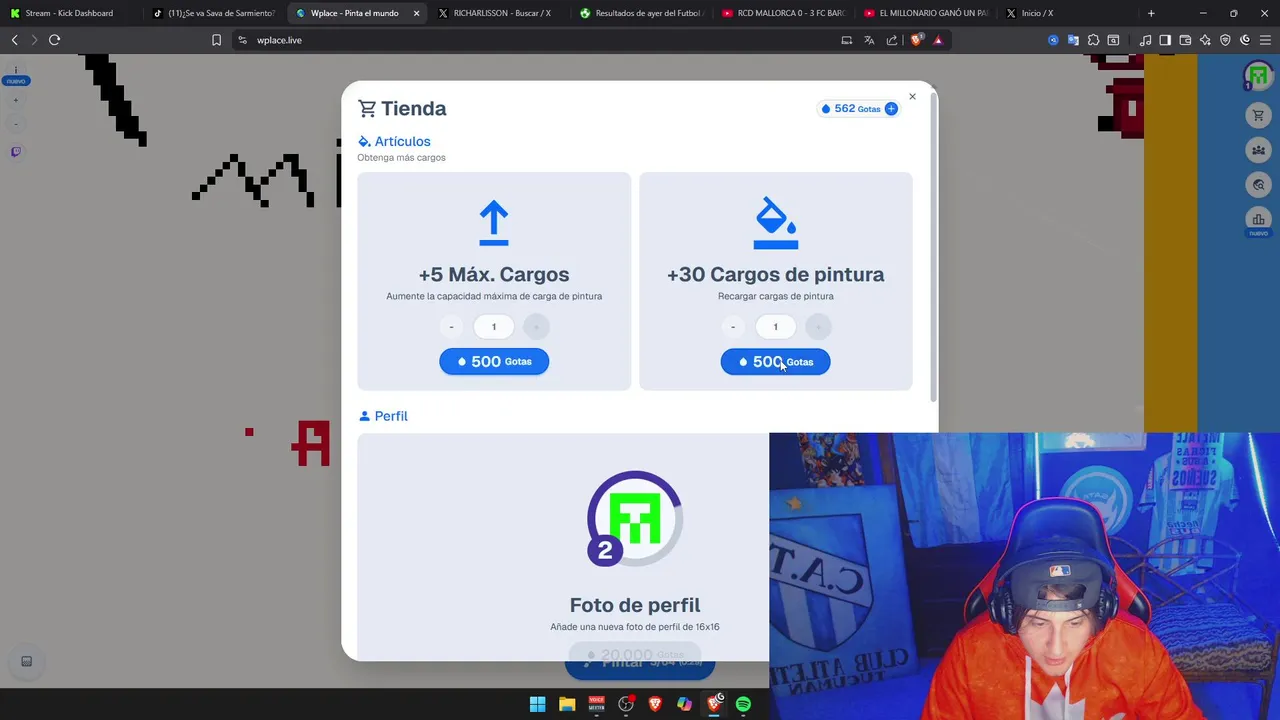Open Brave Shields lion icon
The width and height of the screenshot is (1280, 720).
point(916,40)
